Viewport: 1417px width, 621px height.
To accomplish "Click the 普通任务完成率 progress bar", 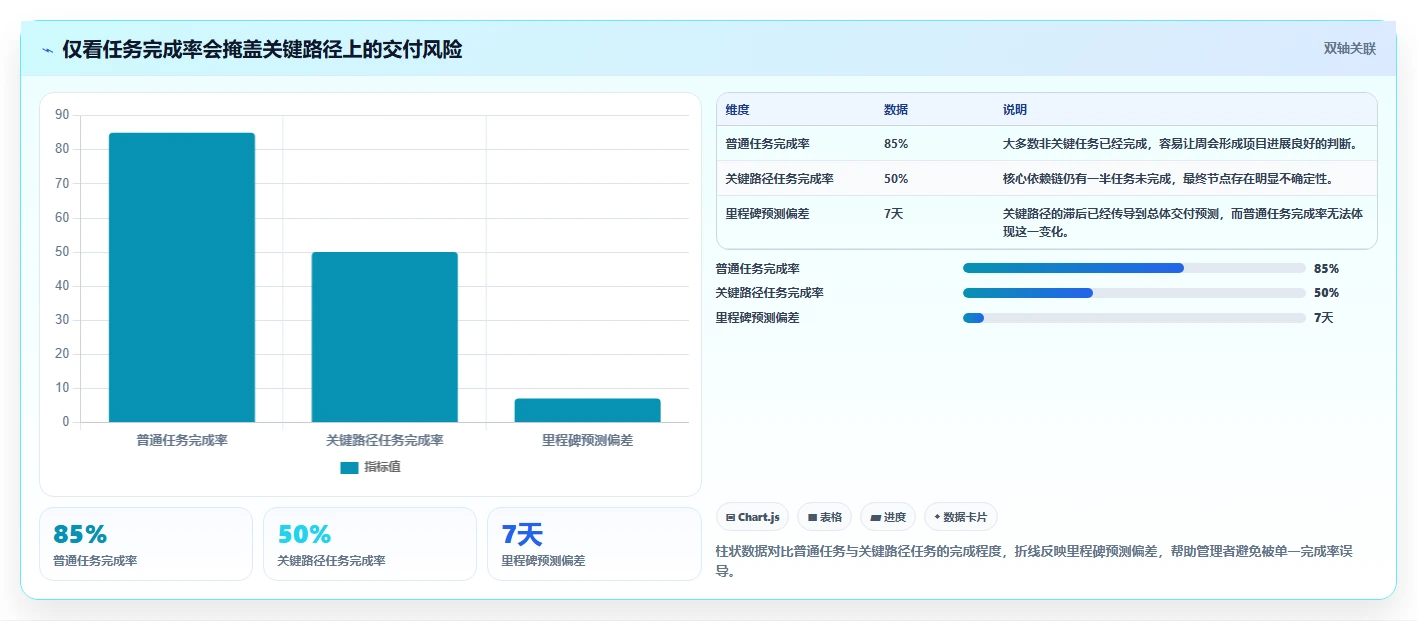I will pos(1134,268).
